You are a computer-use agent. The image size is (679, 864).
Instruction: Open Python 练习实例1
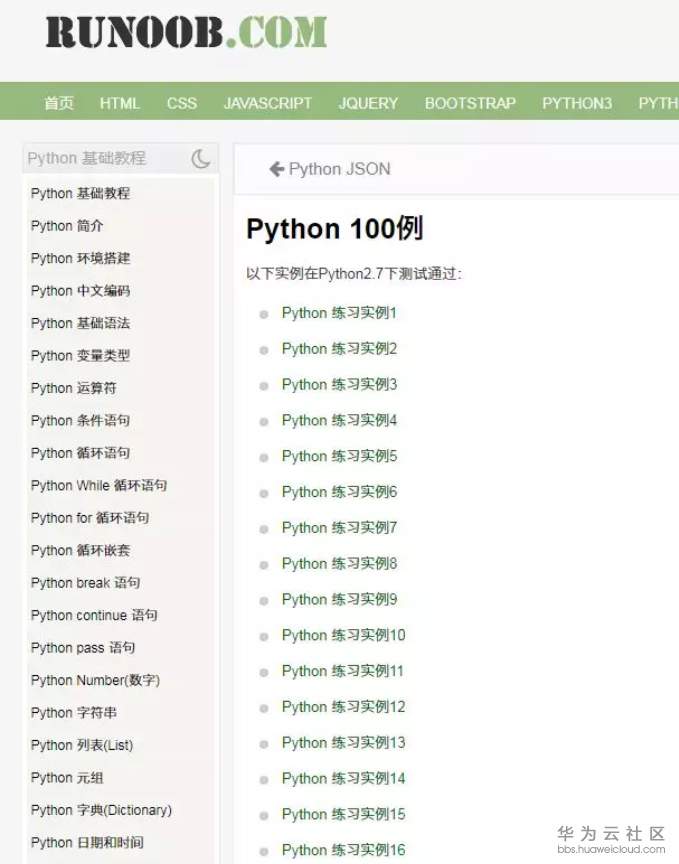point(339,313)
